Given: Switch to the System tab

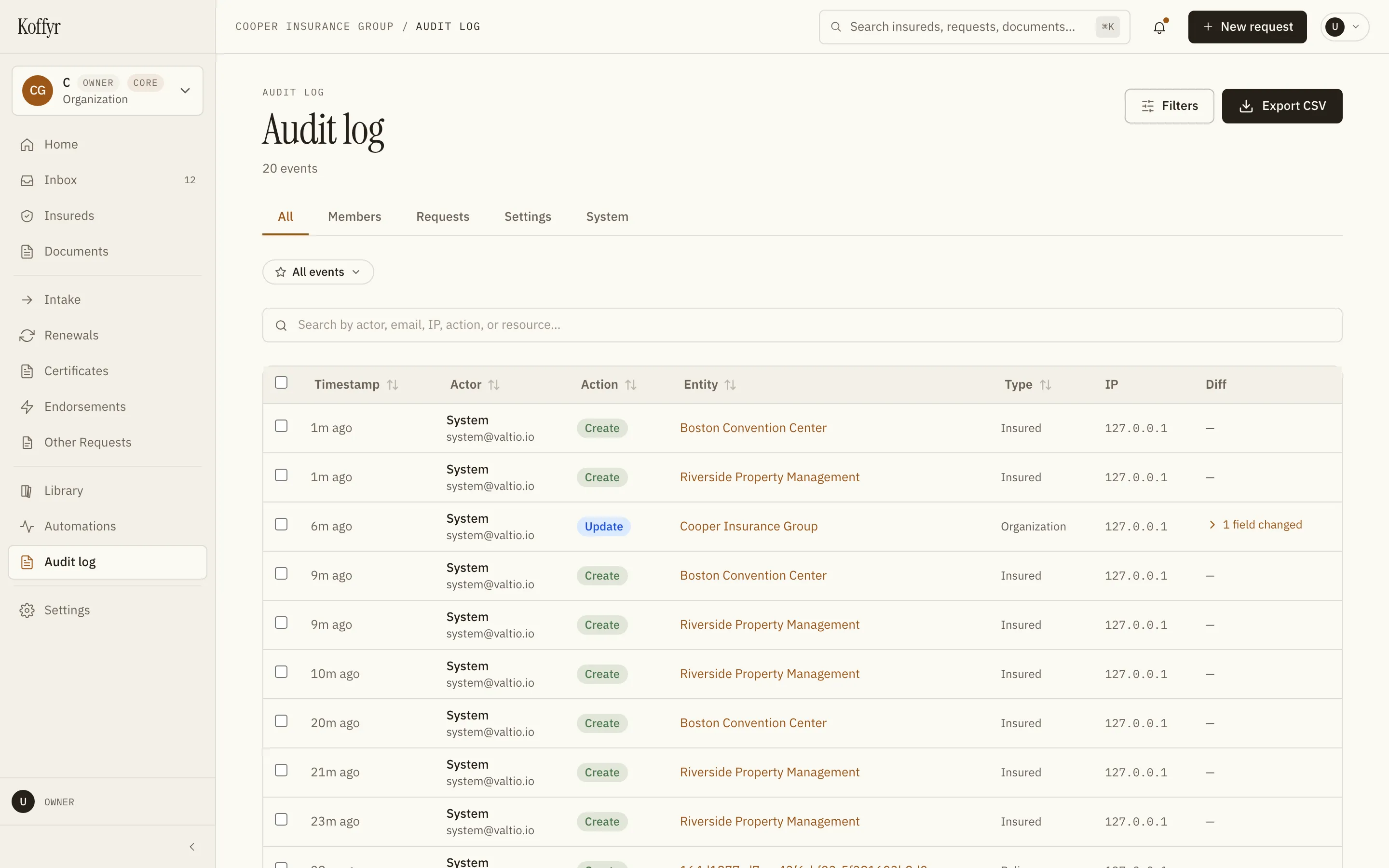Looking at the screenshot, I should point(607,217).
